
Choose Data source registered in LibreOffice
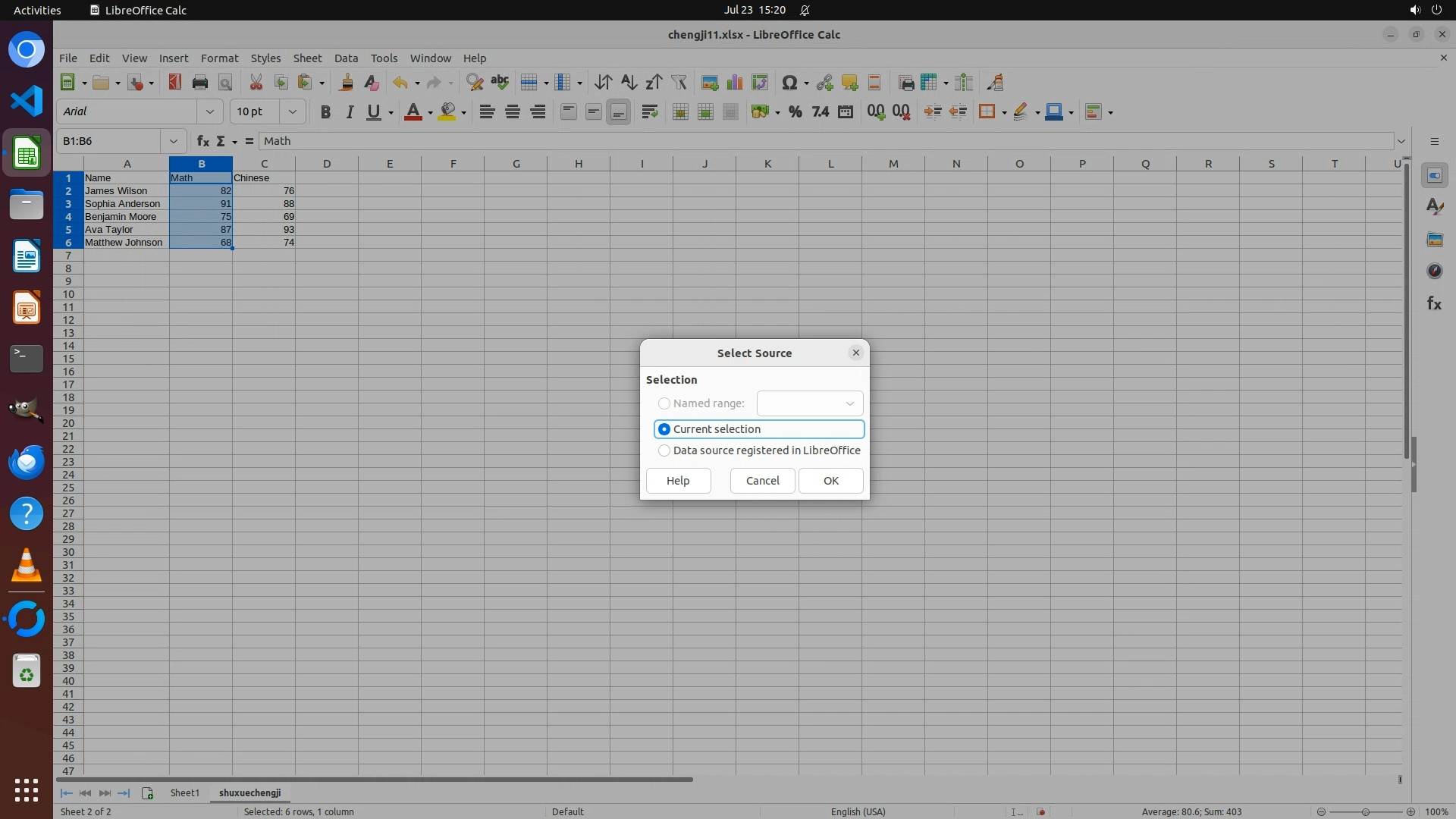pyautogui.click(x=664, y=450)
